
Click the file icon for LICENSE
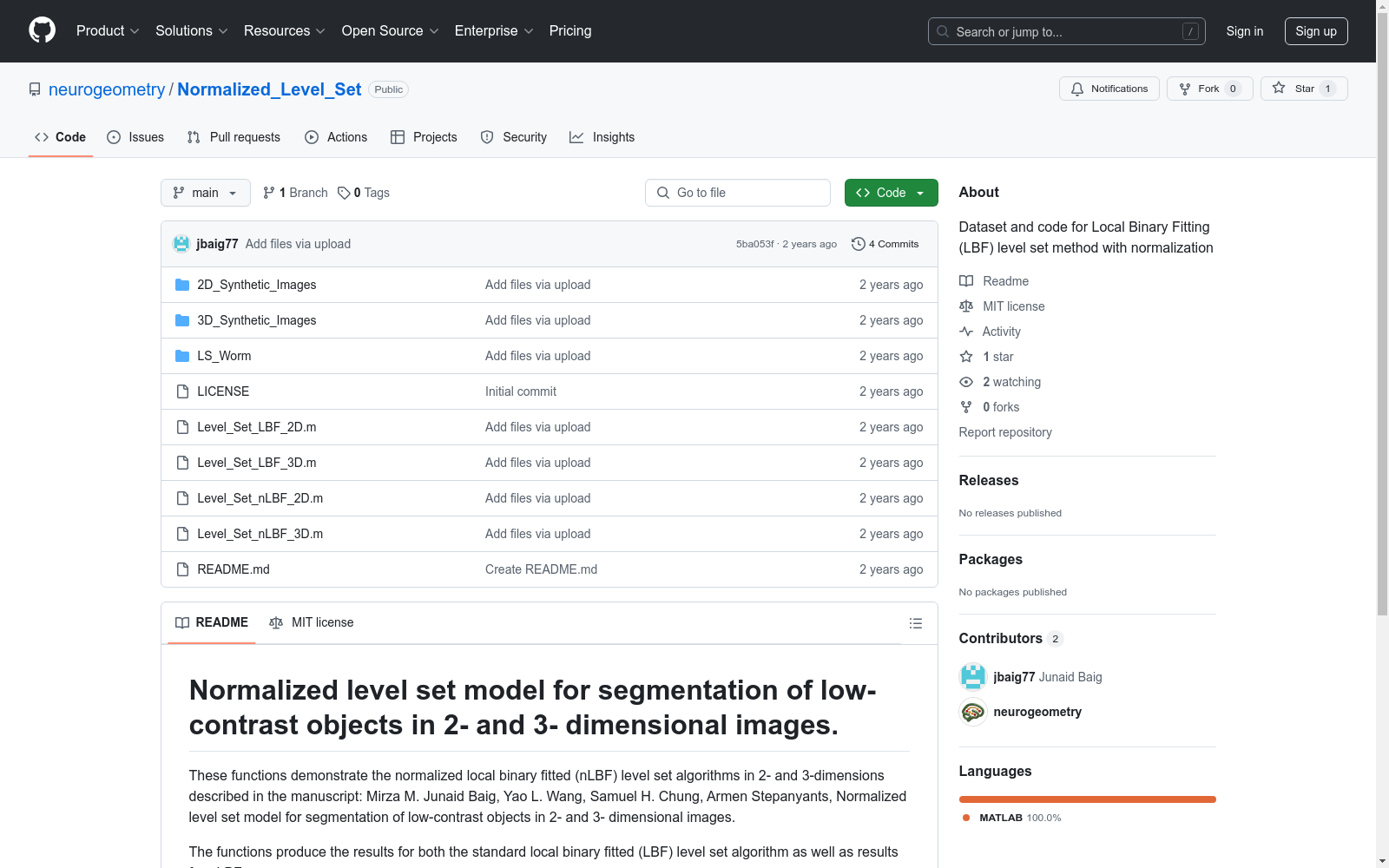click(x=182, y=391)
